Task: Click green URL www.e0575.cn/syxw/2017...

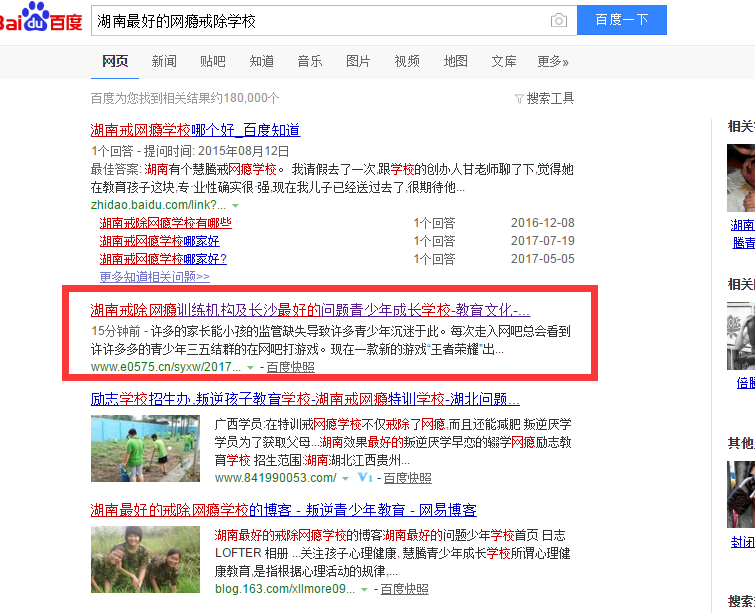Action: tap(166, 367)
